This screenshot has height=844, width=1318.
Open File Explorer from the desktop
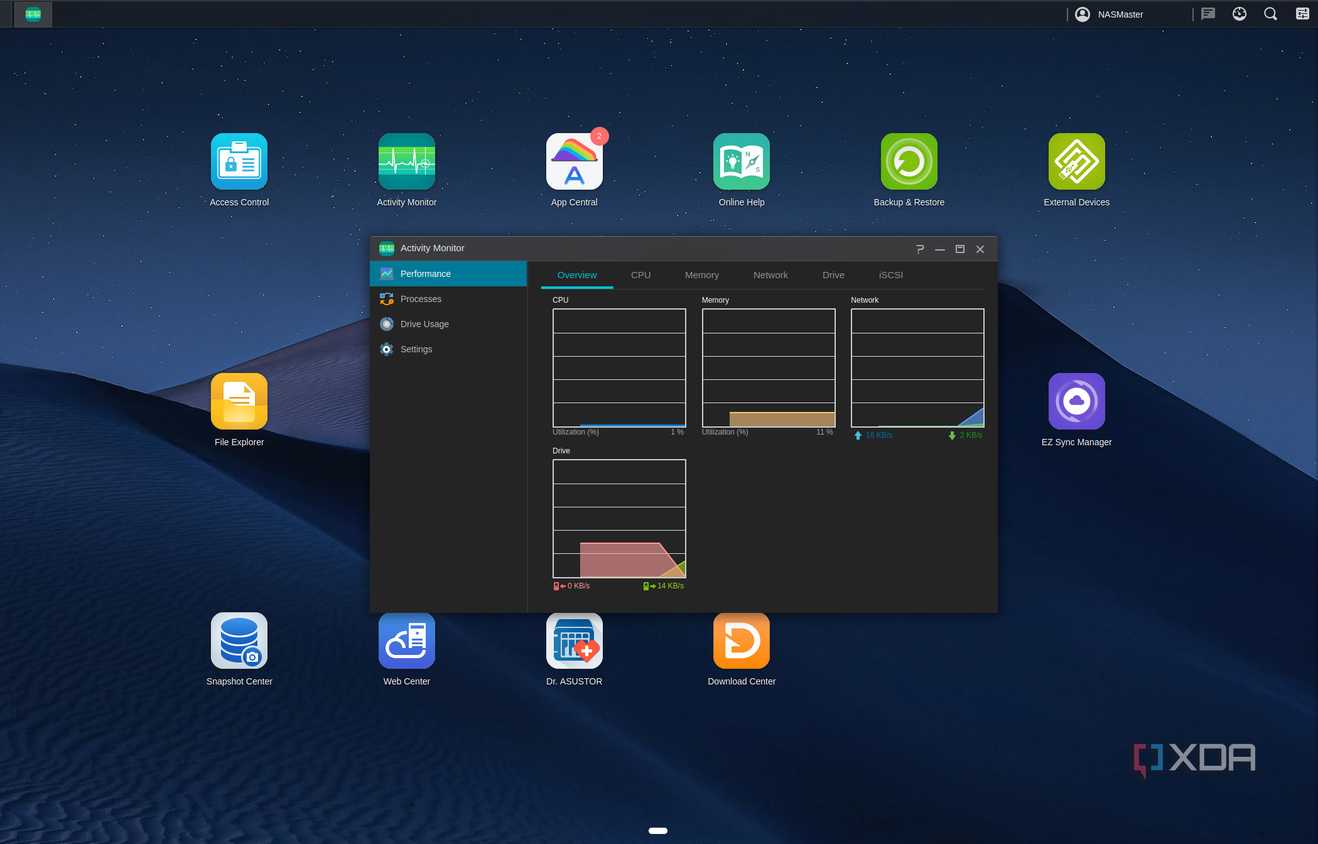tap(239, 401)
